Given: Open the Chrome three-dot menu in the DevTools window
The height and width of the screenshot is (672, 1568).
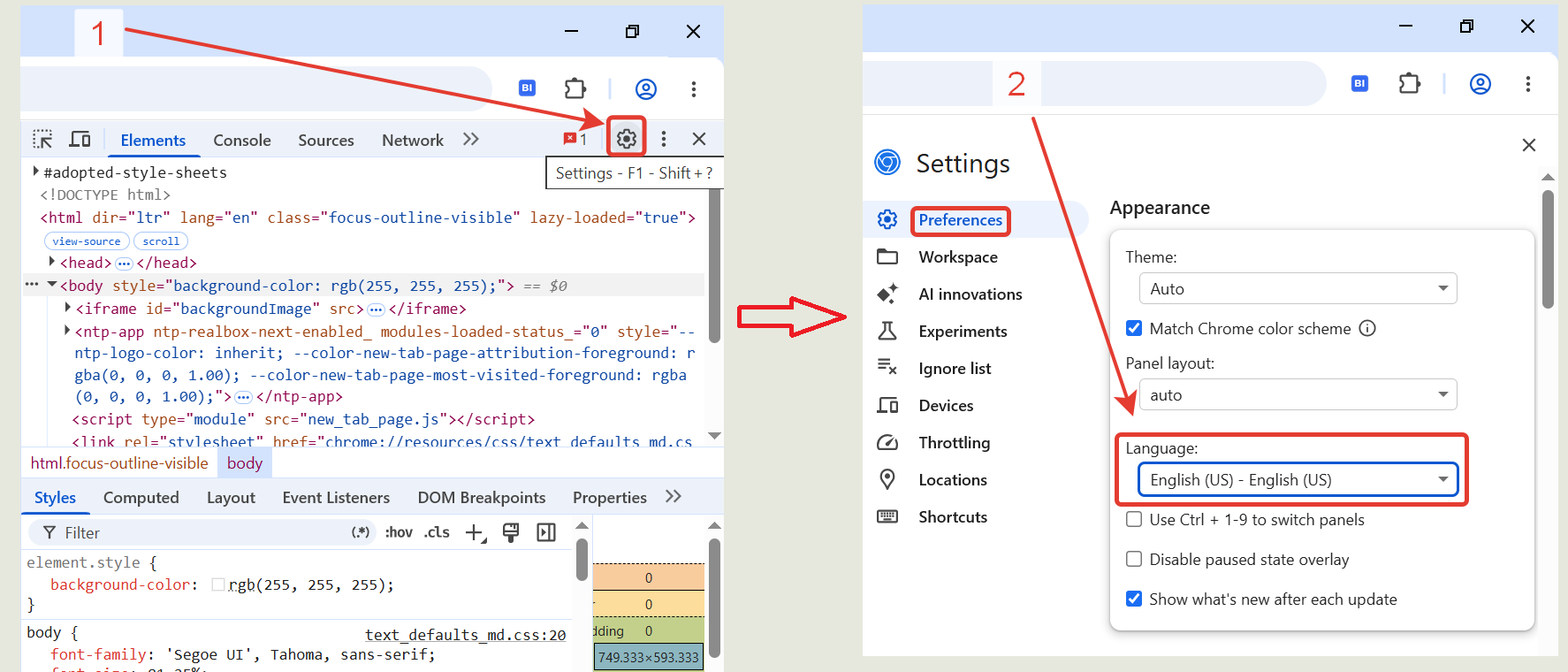Looking at the screenshot, I should pyautogui.click(x=694, y=88).
